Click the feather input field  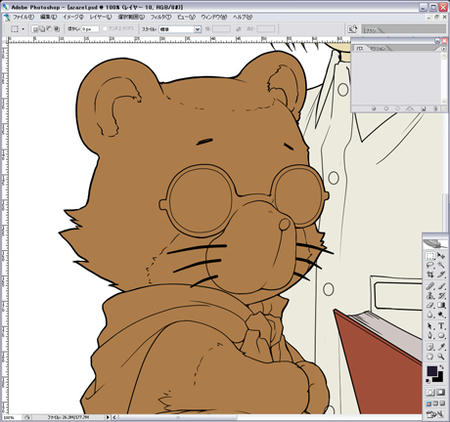point(89,29)
